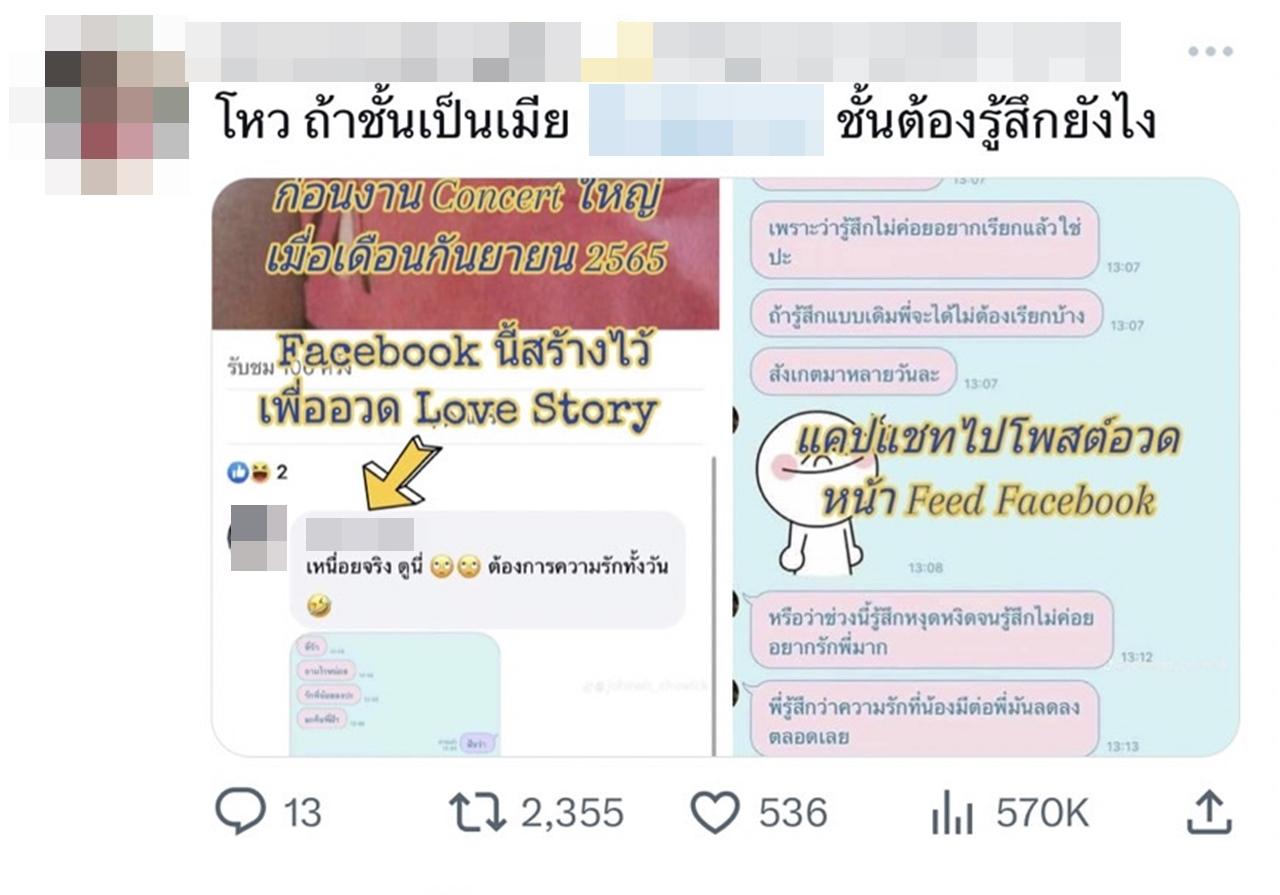
Task: Click the 536 likes count
Action: [x=793, y=812]
